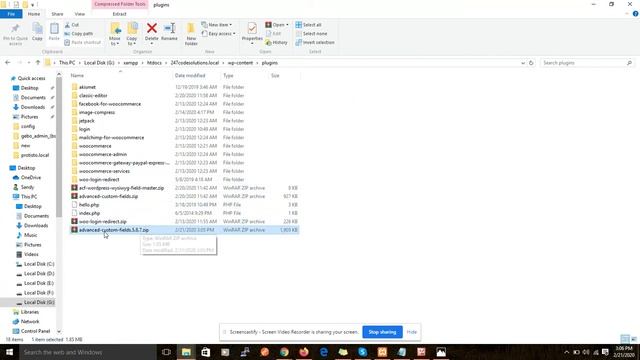This screenshot has width=640, height=360.
Task: Click This PC in address breadcrumb
Action: pos(67,63)
